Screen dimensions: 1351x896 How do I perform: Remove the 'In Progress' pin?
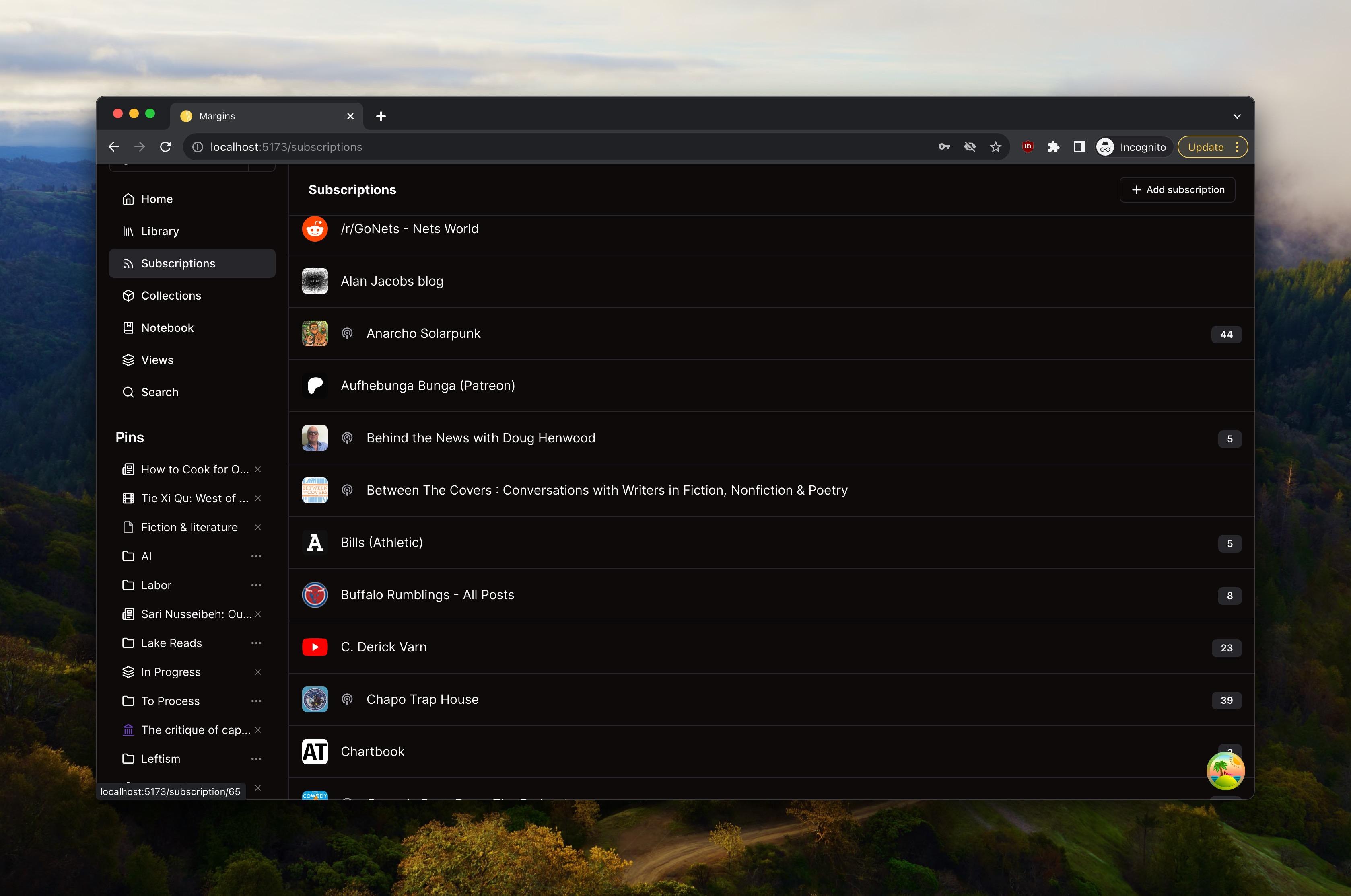pyautogui.click(x=258, y=672)
